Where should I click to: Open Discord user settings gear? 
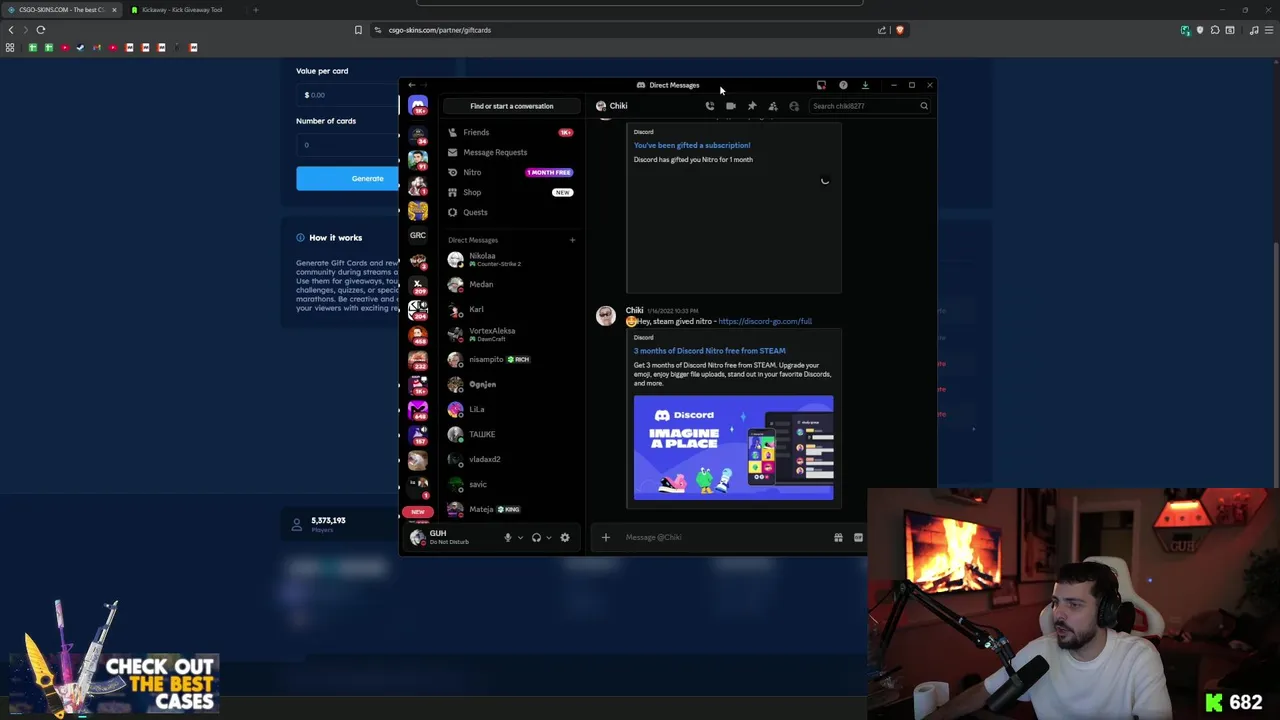click(x=565, y=538)
